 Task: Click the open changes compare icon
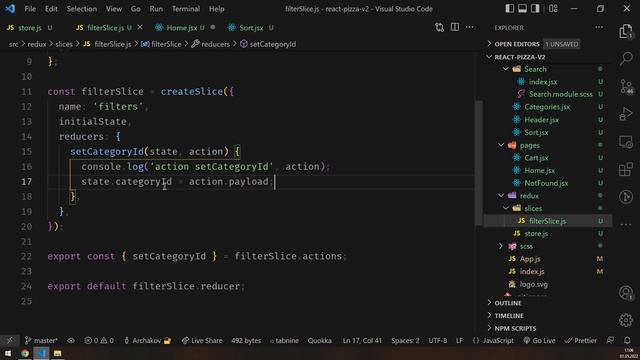[439, 27]
